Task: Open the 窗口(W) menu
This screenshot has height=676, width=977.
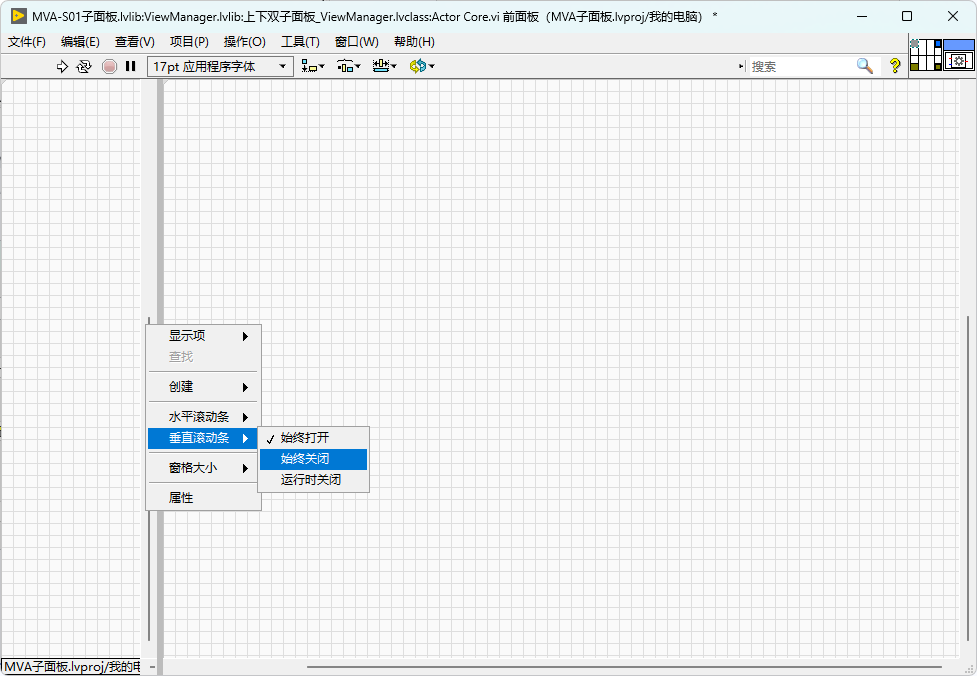Action: point(356,42)
